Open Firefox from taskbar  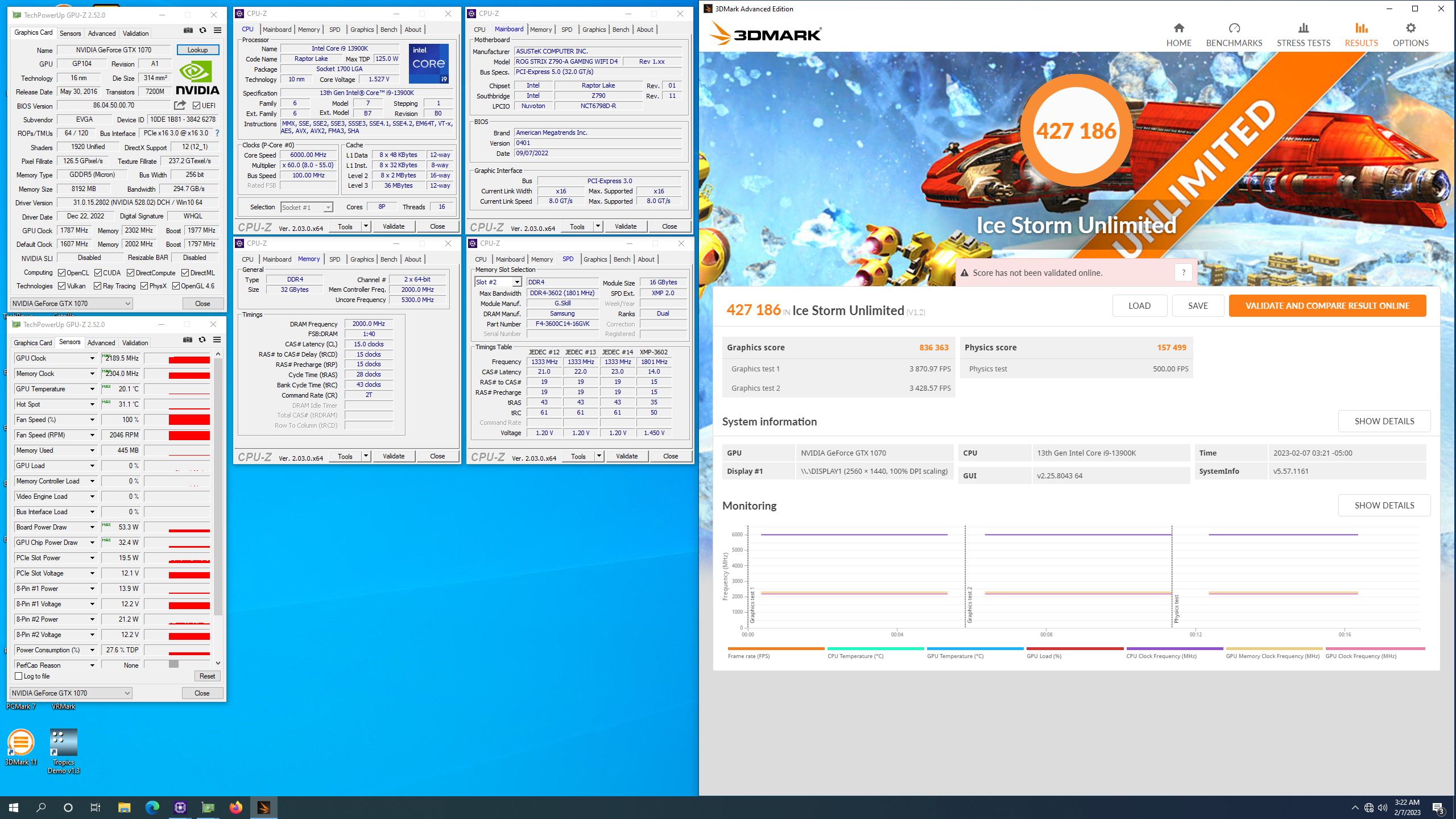tap(235, 807)
